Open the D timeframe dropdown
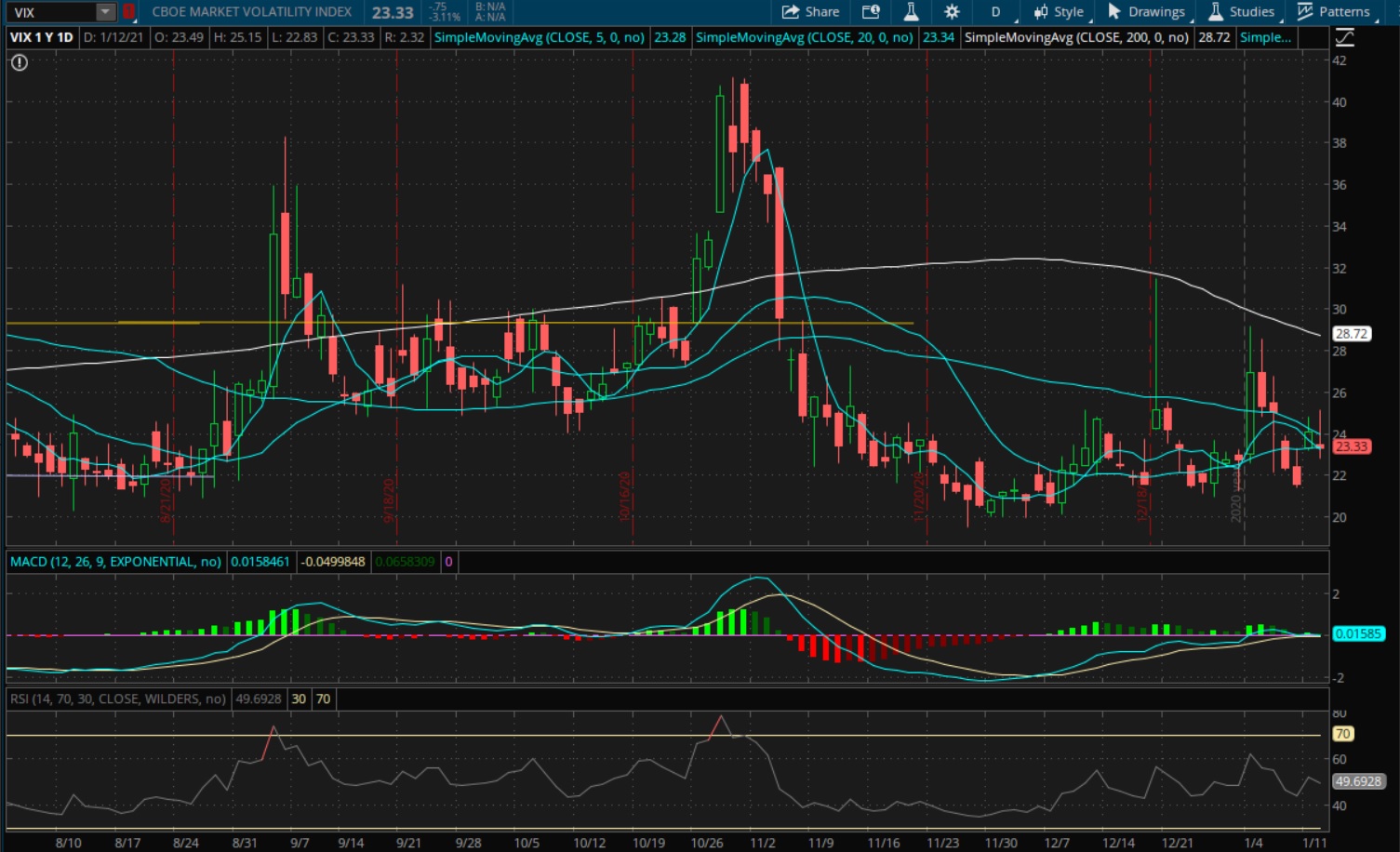The image size is (1400, 852). [x=996, y=12]
